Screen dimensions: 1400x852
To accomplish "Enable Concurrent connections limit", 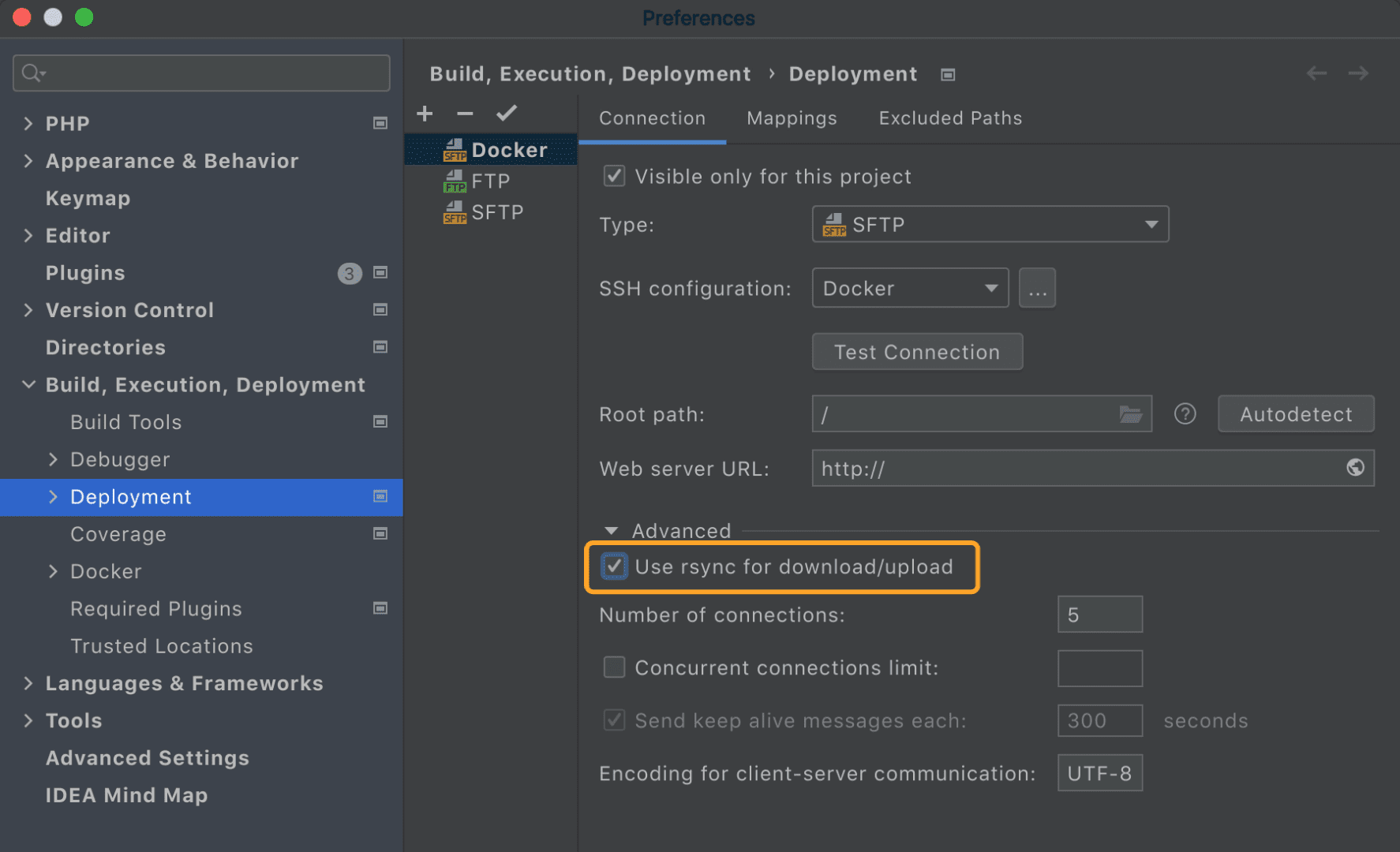I will (x=614, y=667).
